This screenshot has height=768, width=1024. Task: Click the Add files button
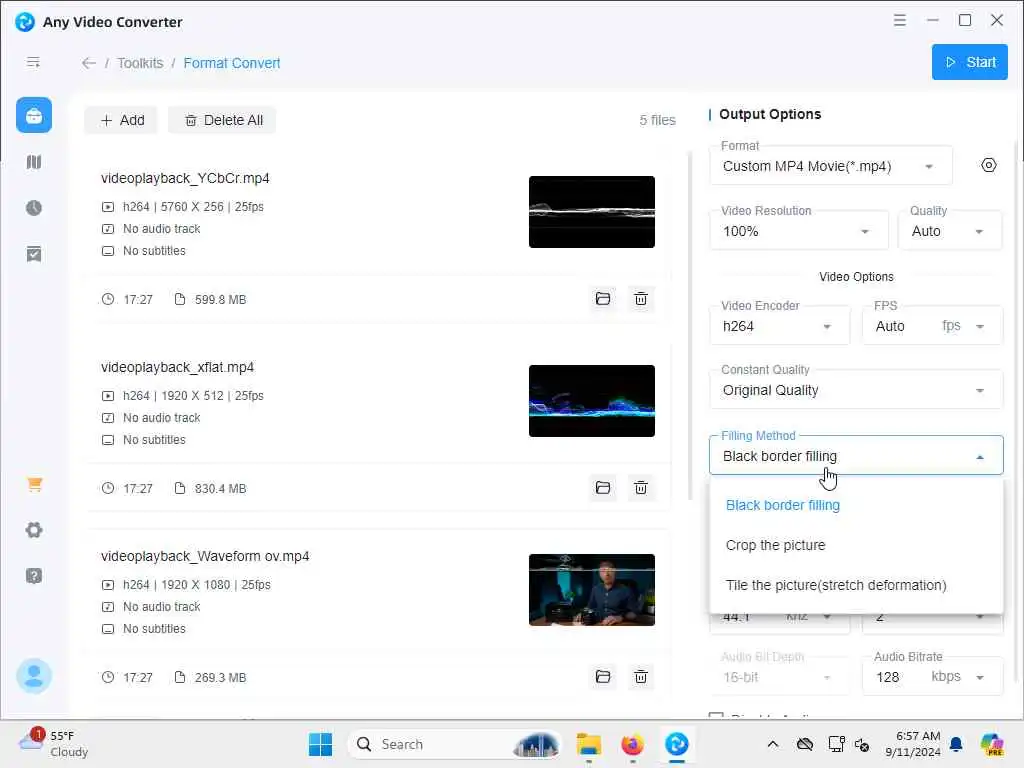click(122, 120)
